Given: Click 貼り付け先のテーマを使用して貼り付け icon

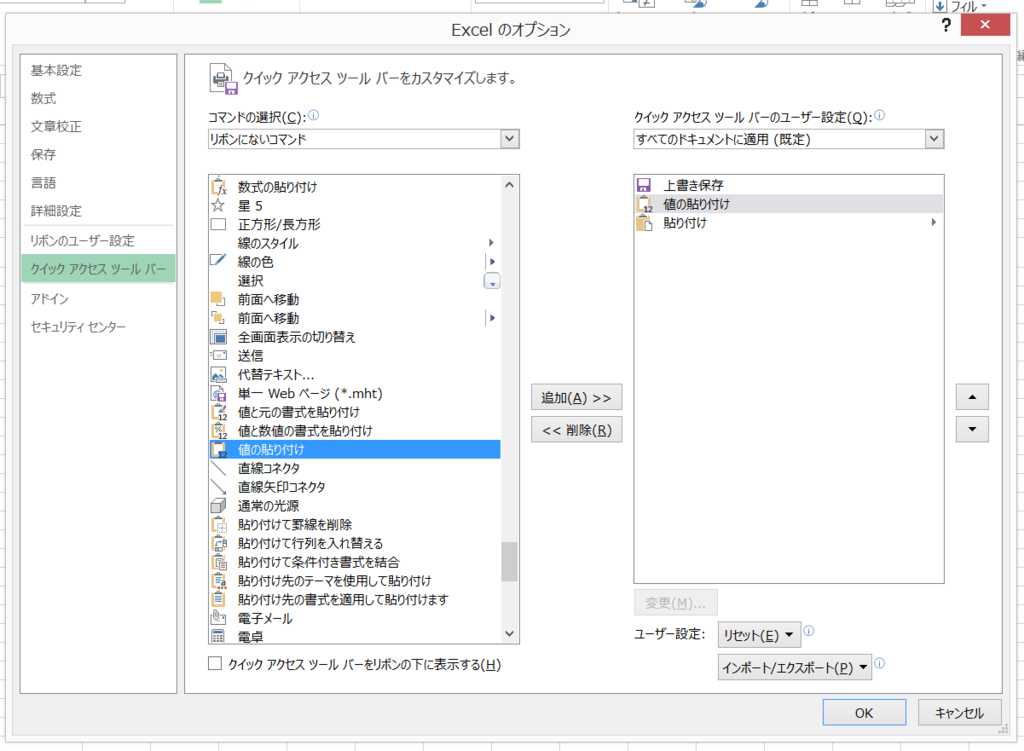Looking at the screenshot, I should 219,581.
